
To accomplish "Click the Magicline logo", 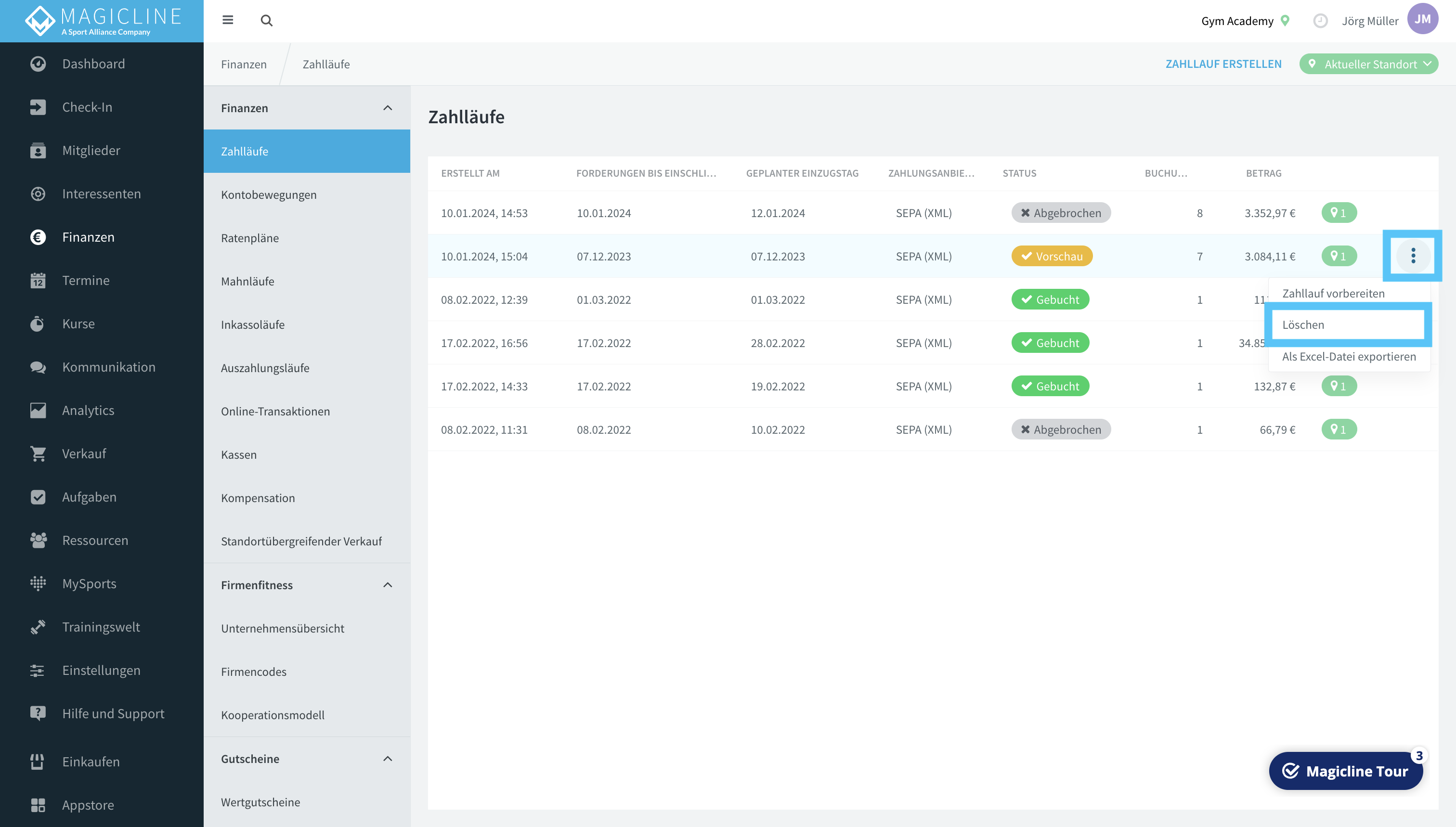I will click(x=102, y=21).
